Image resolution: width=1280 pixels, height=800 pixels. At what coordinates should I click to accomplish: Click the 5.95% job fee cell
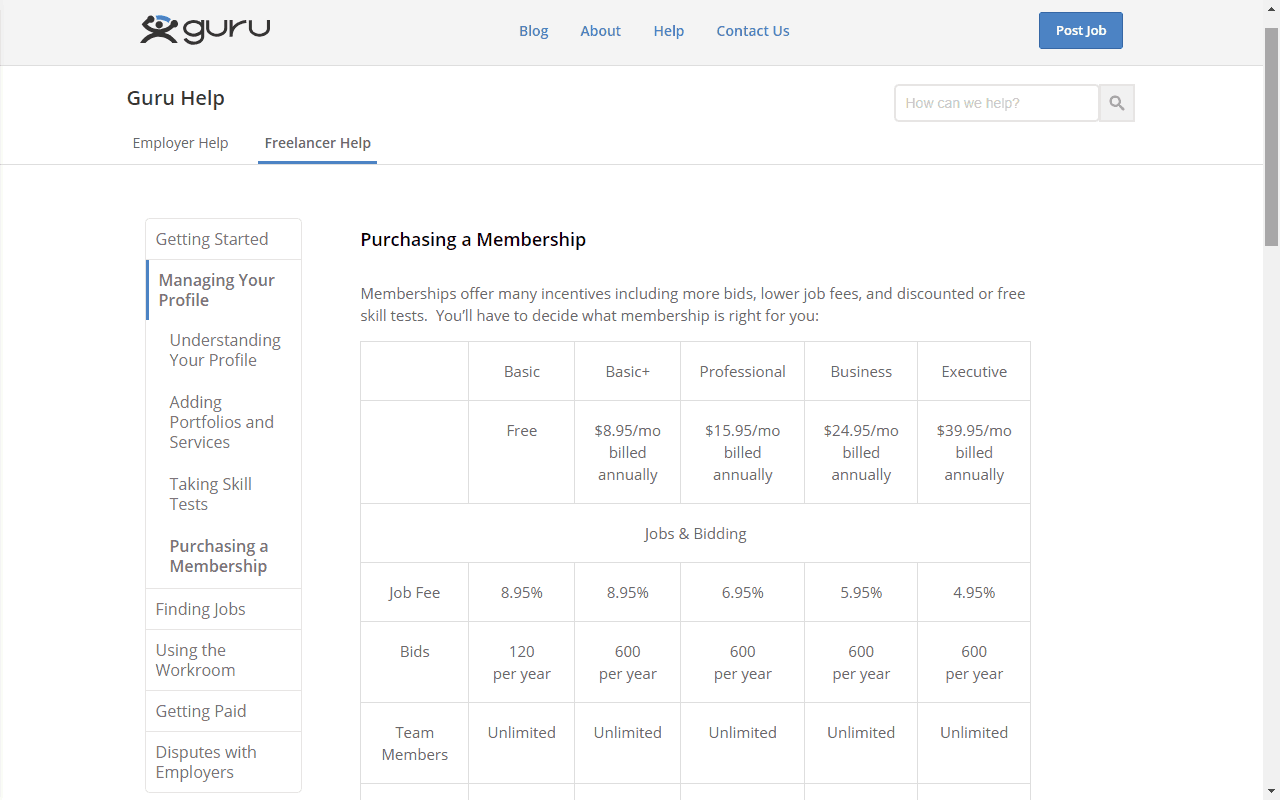[861, 592]
